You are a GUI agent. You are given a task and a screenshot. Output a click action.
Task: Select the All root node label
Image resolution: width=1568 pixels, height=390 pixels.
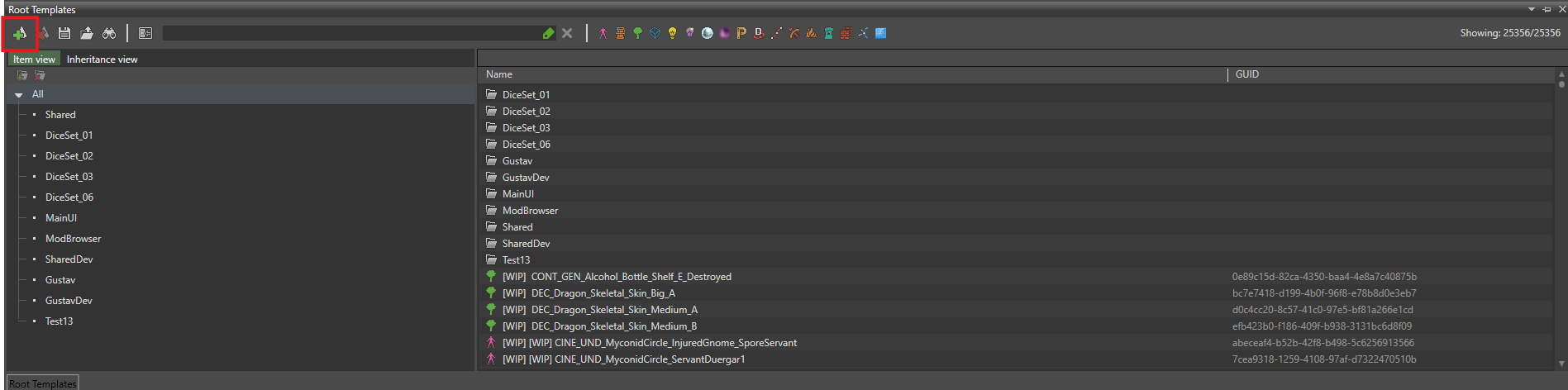[38, 94]
